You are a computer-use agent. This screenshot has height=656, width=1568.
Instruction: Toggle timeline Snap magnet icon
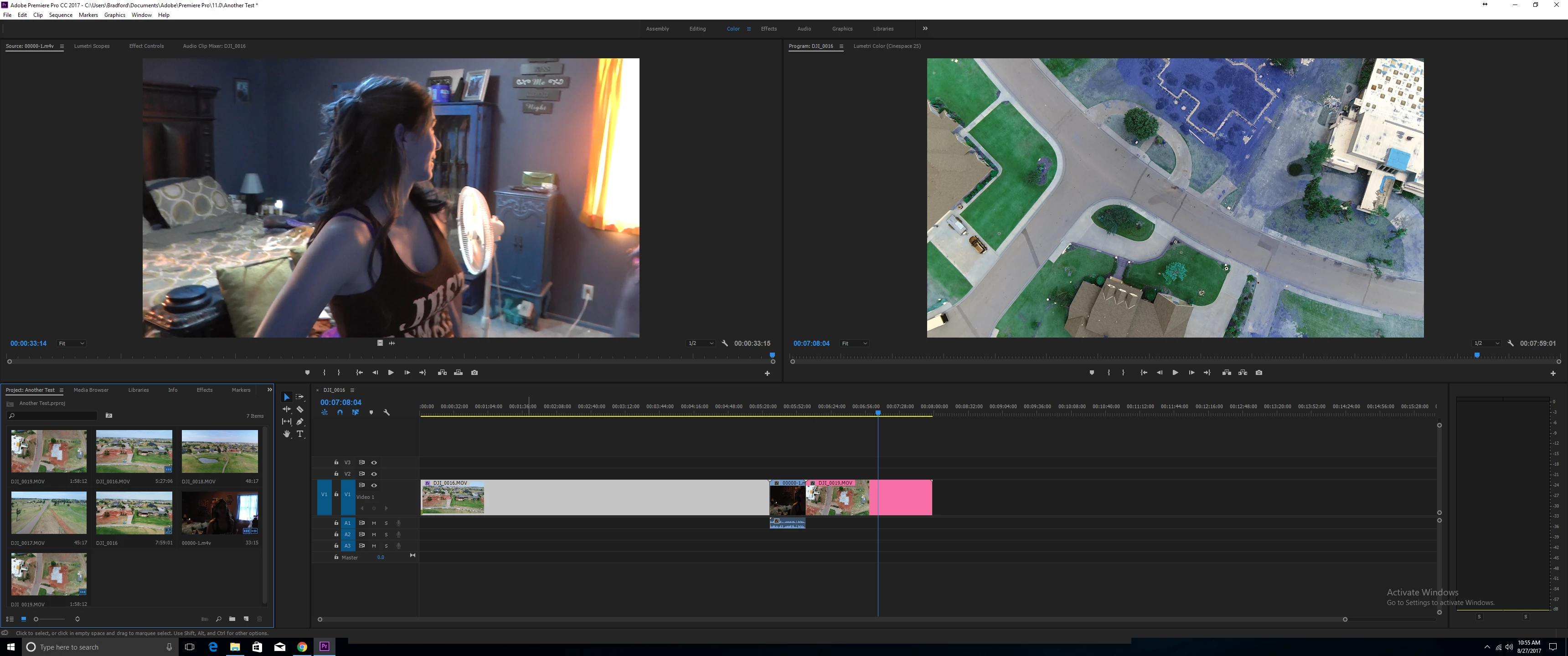pyautogui.click(x=340, y=413)
